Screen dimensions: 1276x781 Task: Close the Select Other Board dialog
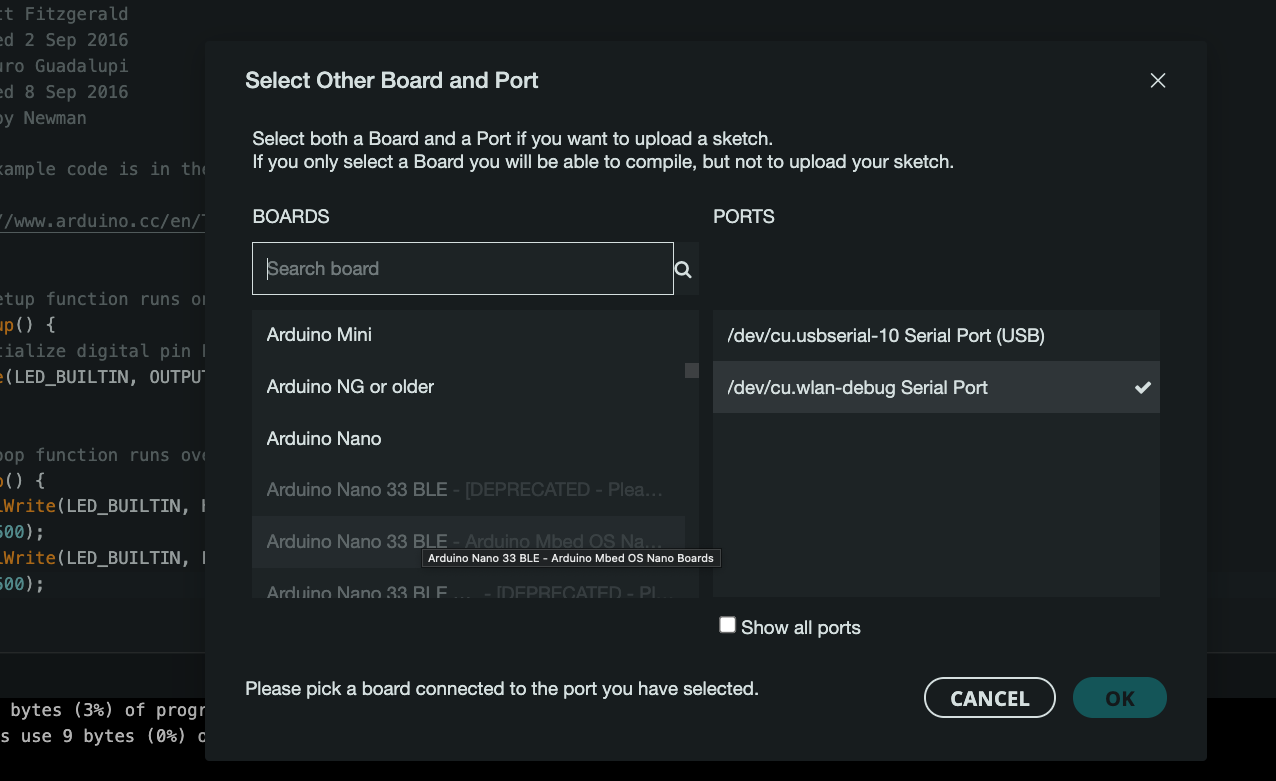pyautogui.click(x=1158, y=81)
